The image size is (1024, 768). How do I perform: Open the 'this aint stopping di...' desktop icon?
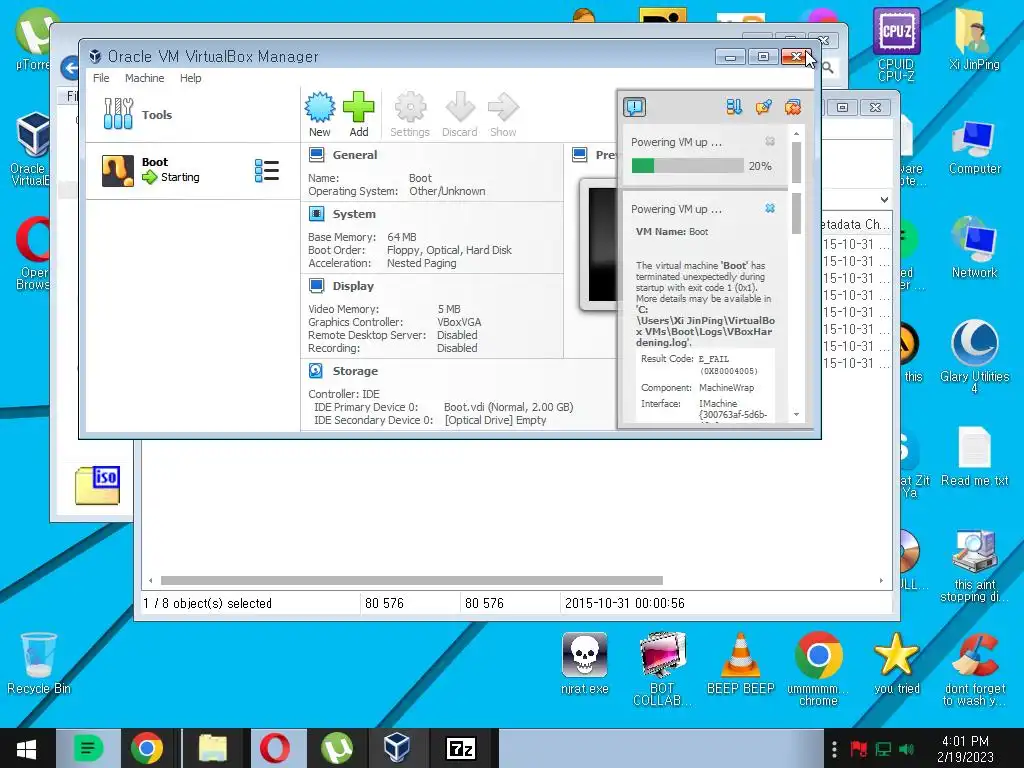974,566
